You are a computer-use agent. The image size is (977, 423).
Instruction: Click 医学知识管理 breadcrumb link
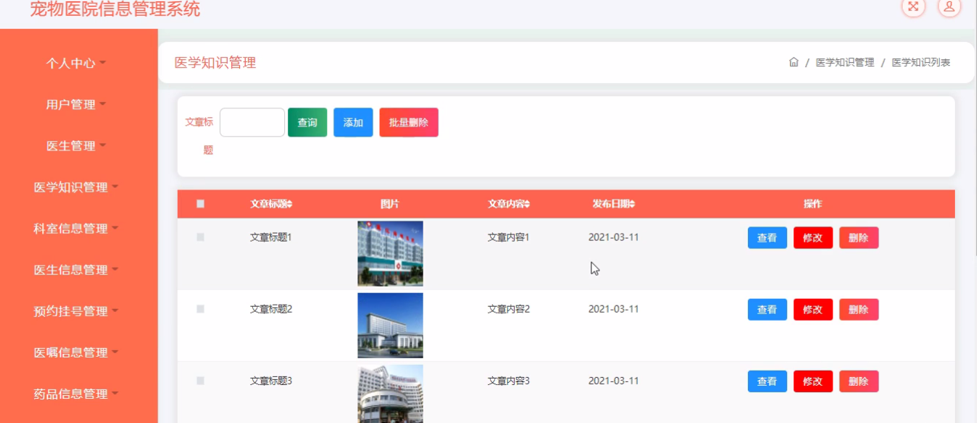click(845, 62)
